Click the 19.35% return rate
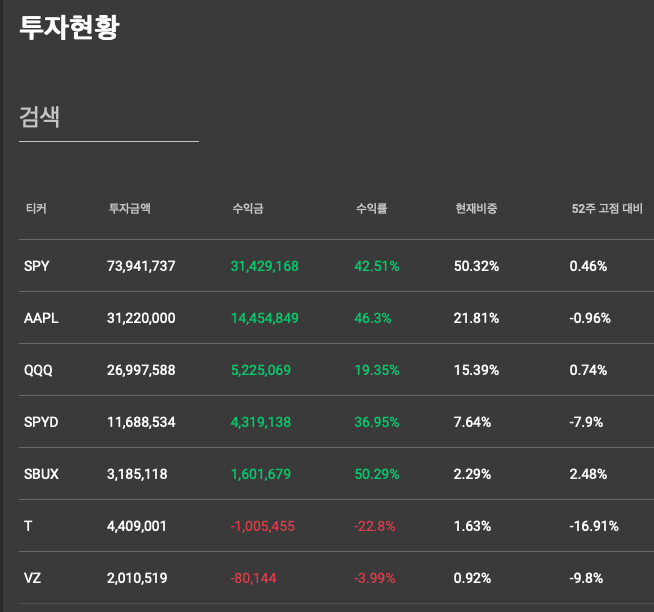Viewport: 654px width, 612px height. pyautogui.click(x=377, y=370)
